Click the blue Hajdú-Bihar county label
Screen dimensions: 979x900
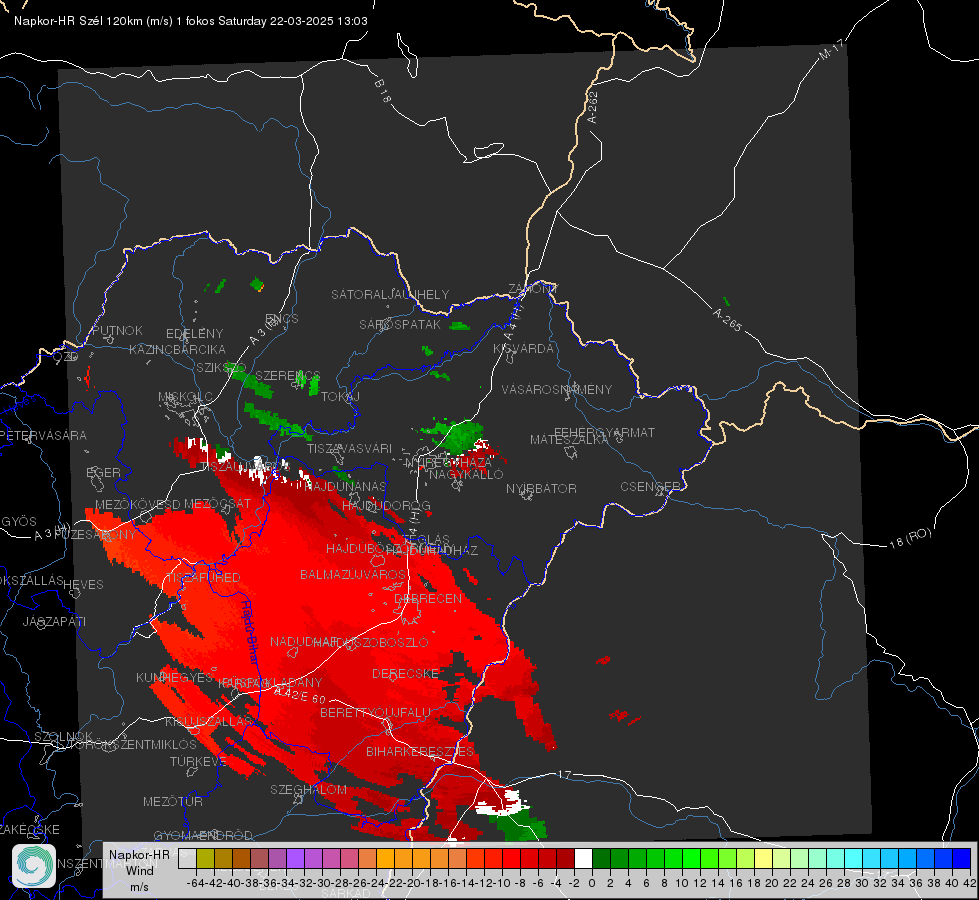pos(250,631)
